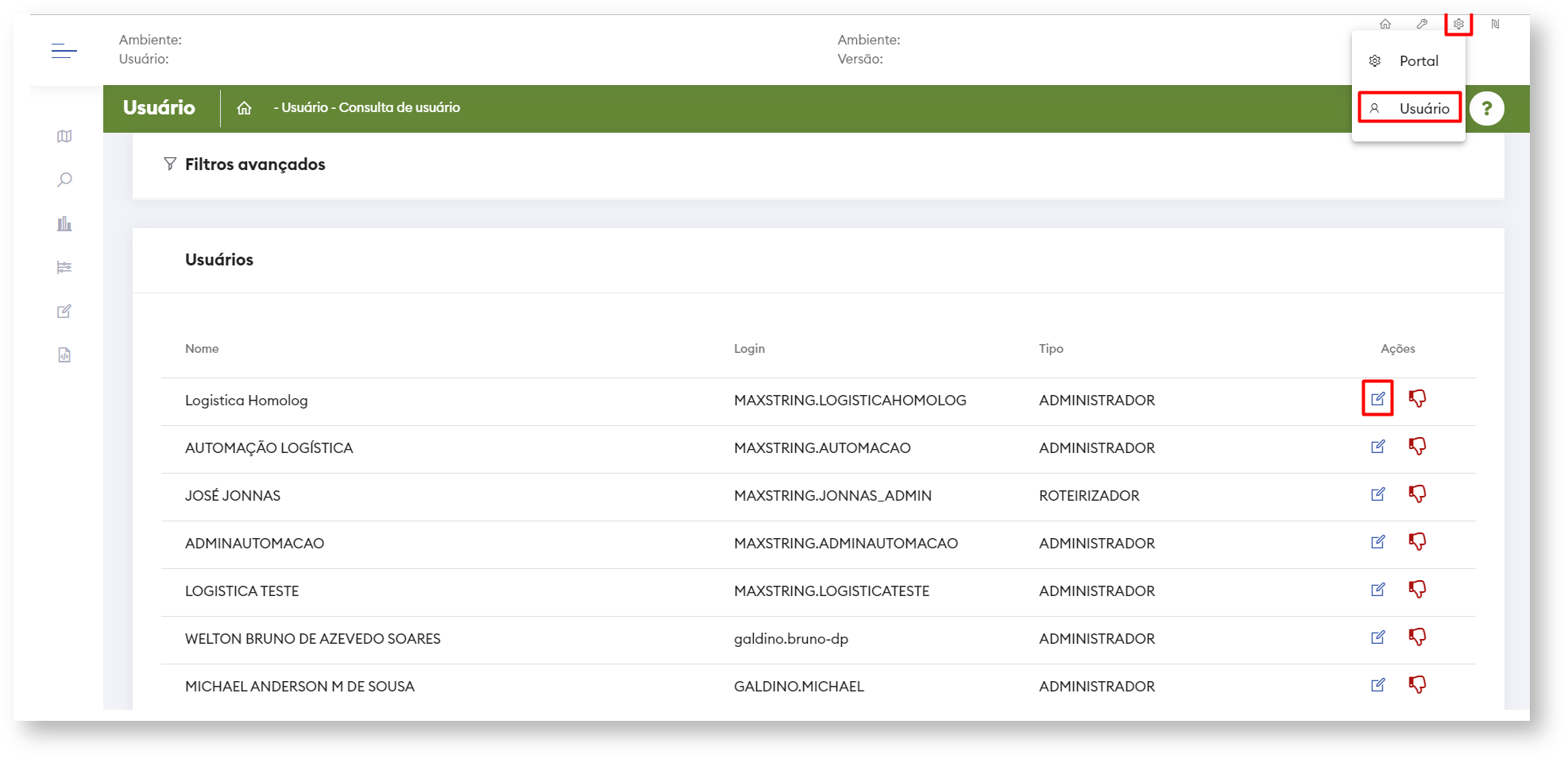The width and height of the screenshot is (1568, 759).
Task: Click the magnifier search sidebar icon
Action: [64, 180]
